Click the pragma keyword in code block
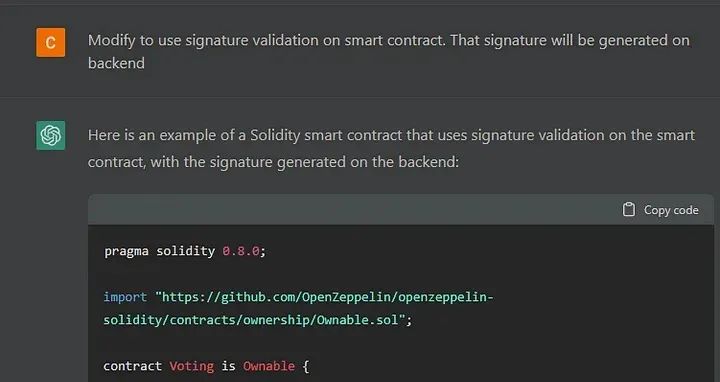The height and width of the screenshot is (382, 720). pos(126,252)
